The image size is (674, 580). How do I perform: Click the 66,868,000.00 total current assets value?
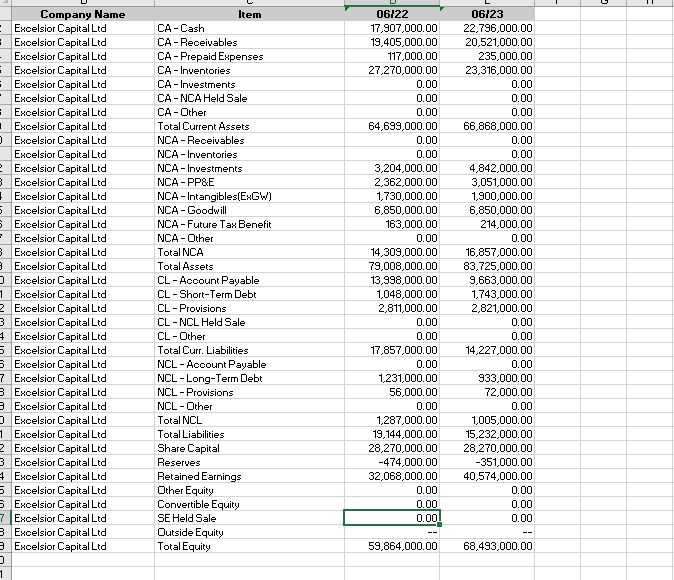point(487,126)
